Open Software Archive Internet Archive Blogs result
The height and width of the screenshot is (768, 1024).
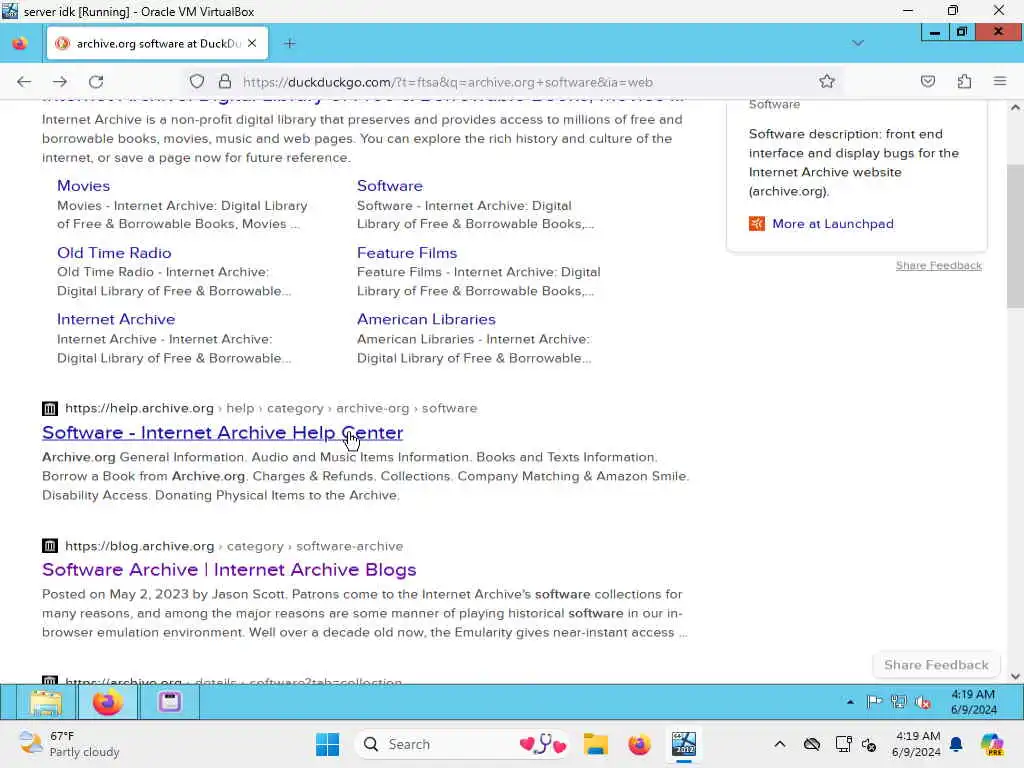point(229,569)
